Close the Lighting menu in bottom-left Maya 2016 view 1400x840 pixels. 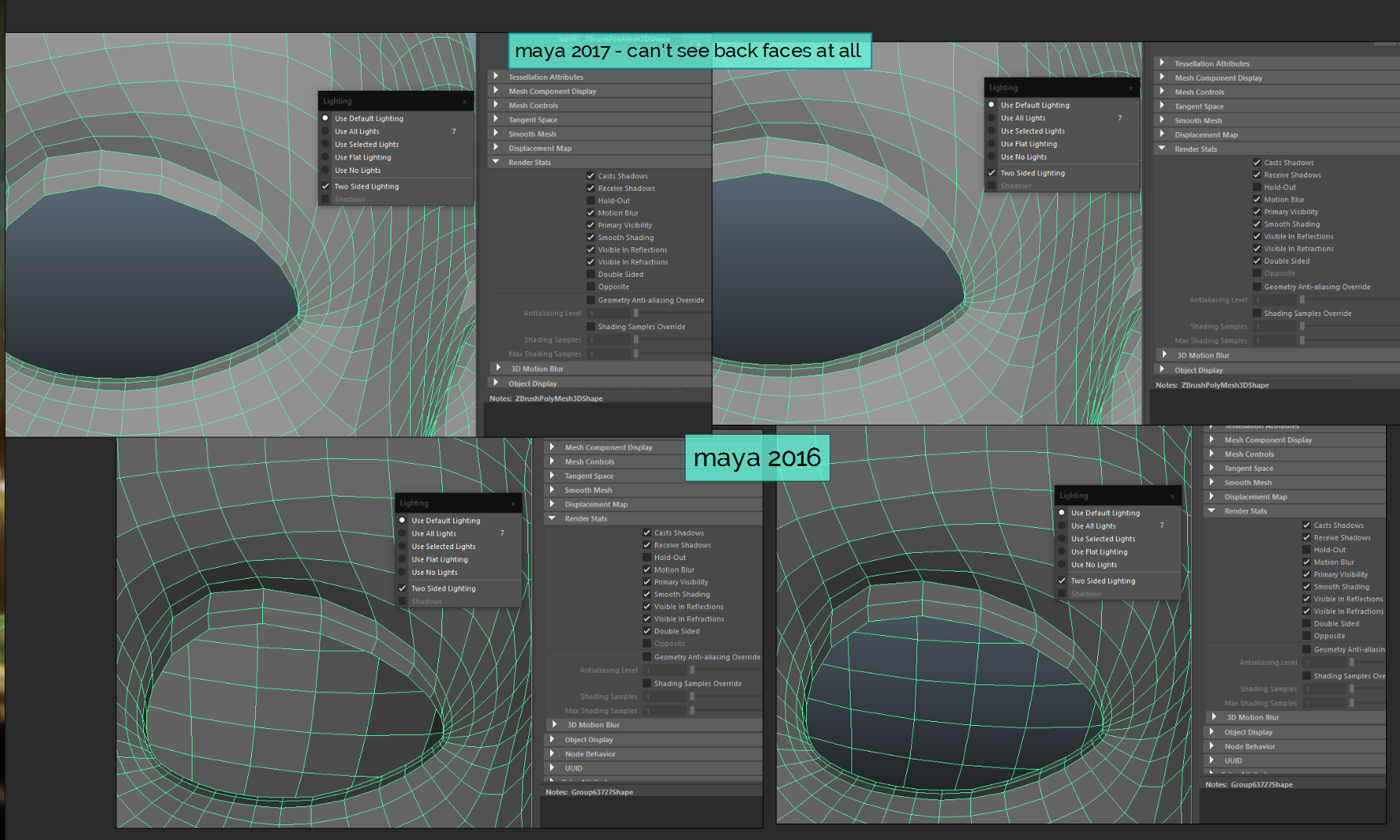pyautogui.click(x=513, y=504)
